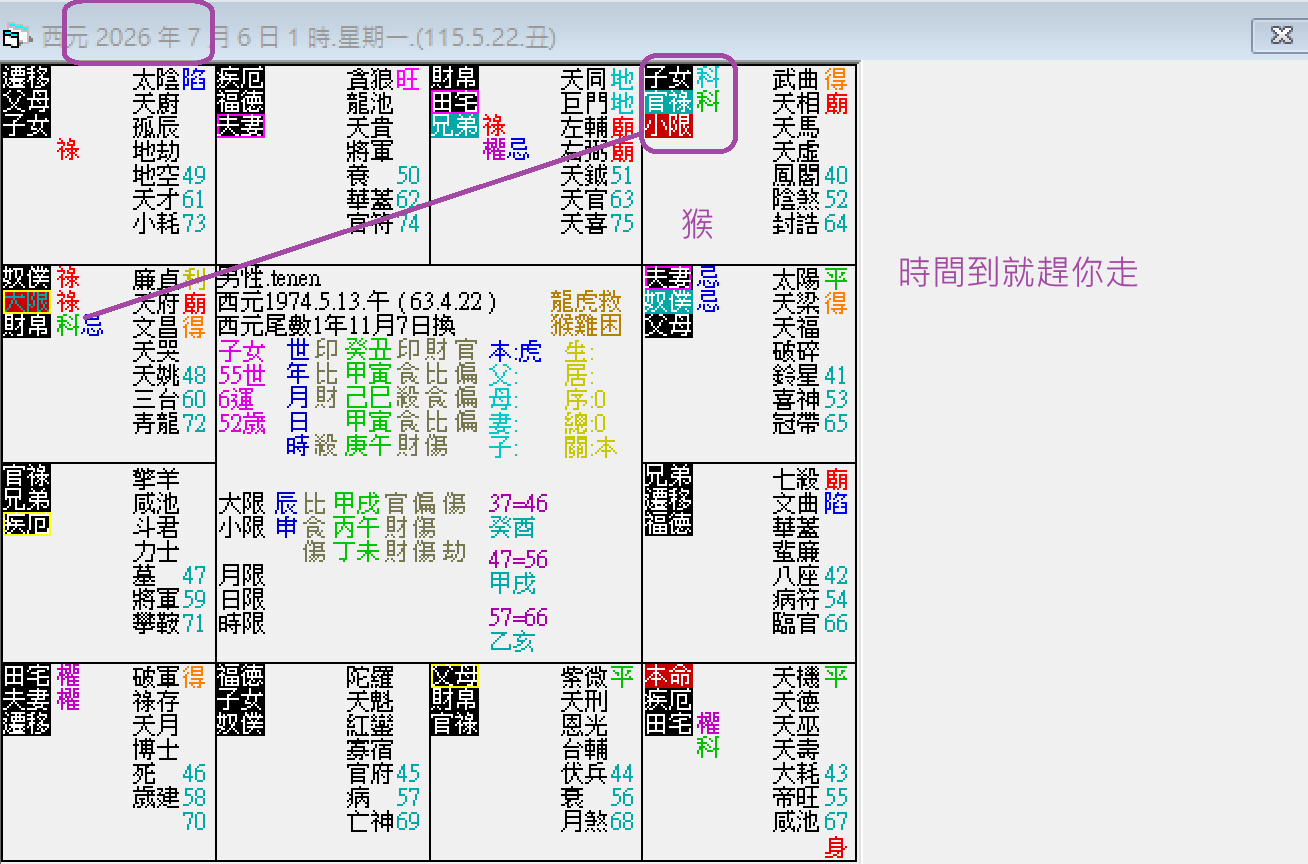Select the red 身 marker at the bottom-right corner
Screen dimensions: 1308x864
tap(838, 846)
